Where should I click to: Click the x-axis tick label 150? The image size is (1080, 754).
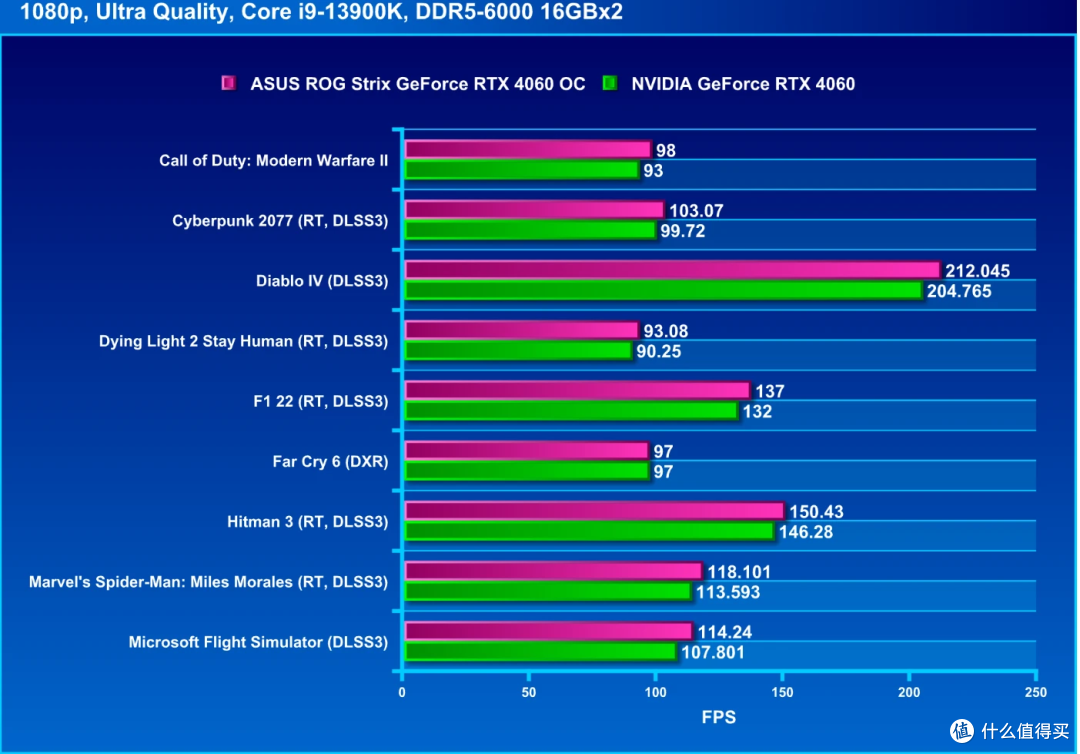pos(782,693)
